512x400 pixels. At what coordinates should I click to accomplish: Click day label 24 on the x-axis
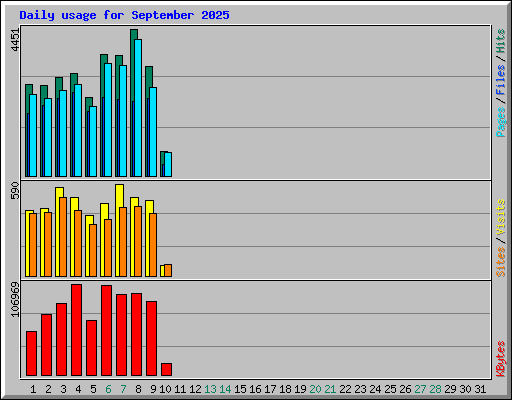375,389
